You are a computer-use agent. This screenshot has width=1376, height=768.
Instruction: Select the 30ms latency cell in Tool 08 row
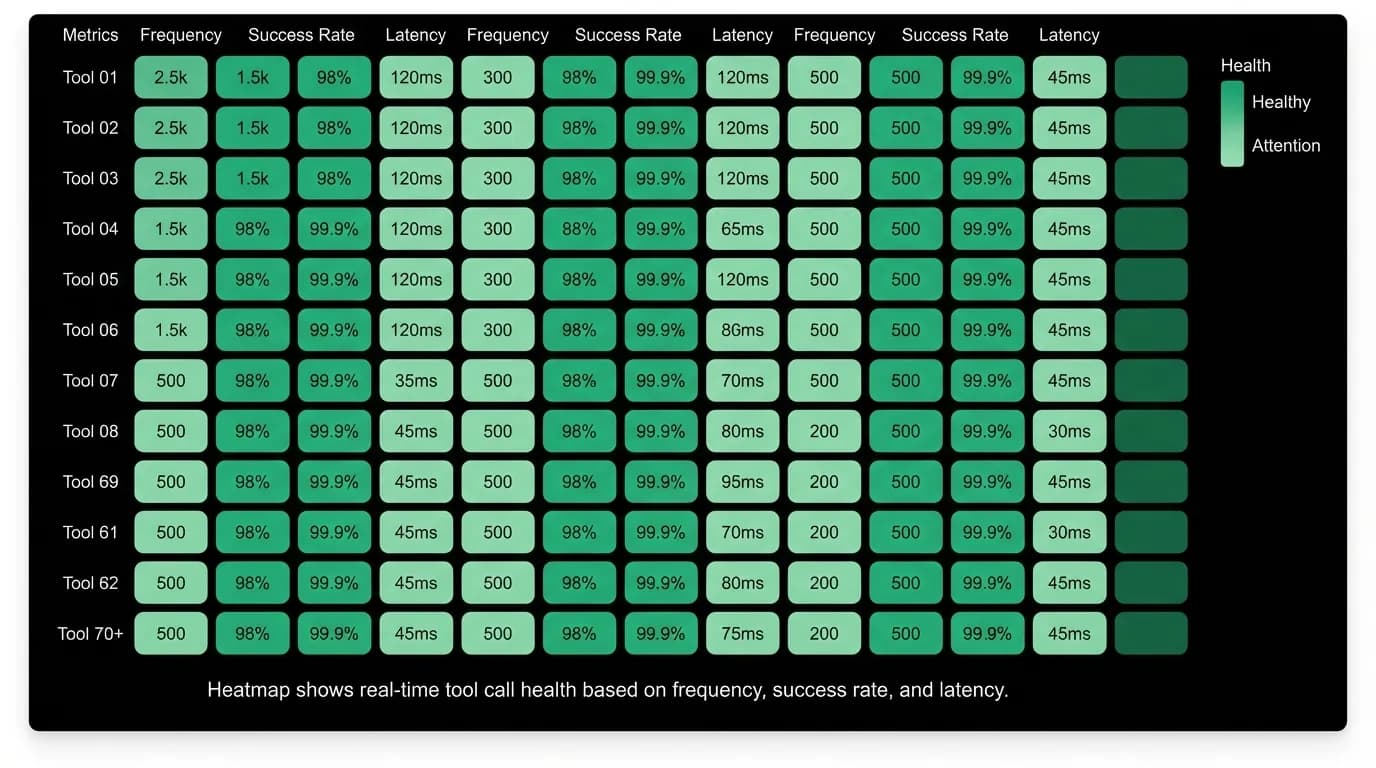(x=1069, y=431)
